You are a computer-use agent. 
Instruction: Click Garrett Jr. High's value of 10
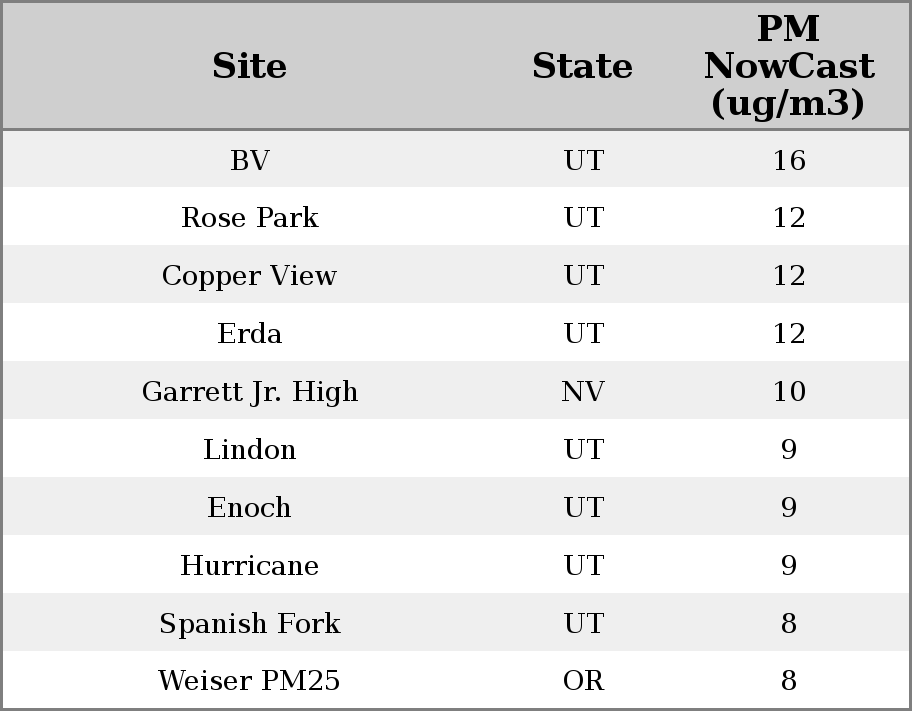tap(788, 392)
